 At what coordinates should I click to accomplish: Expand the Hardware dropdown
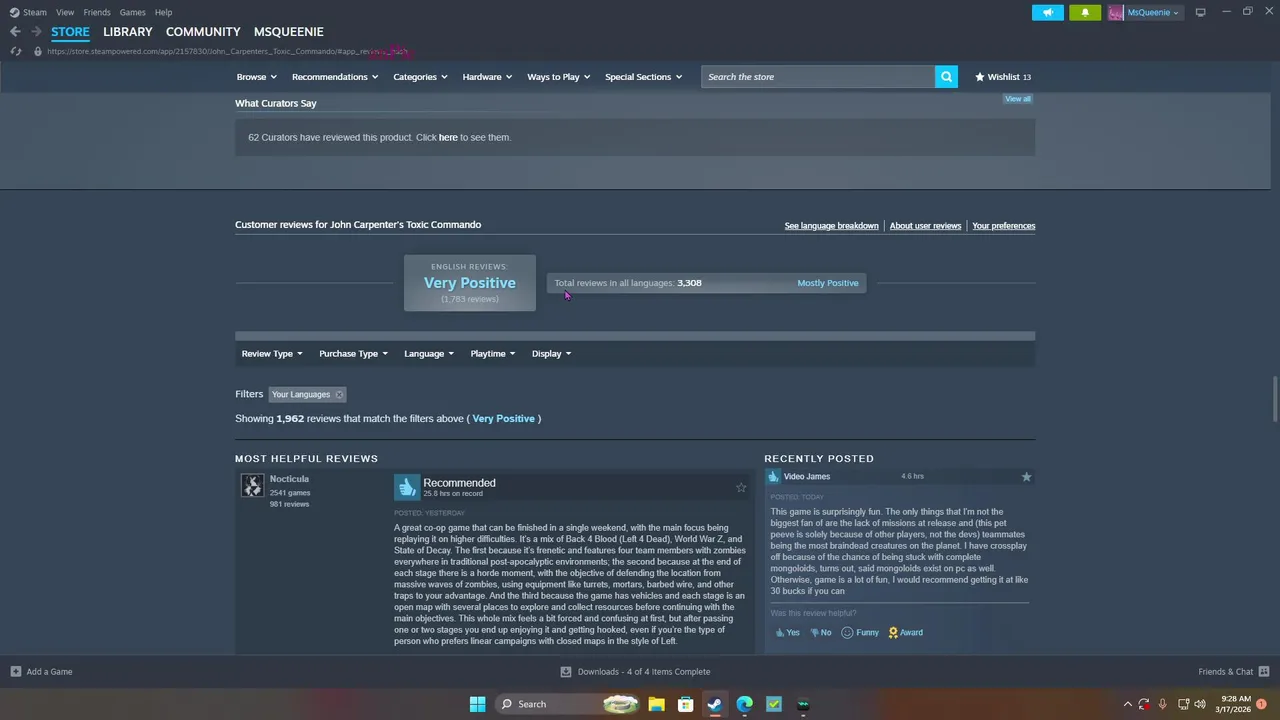[487, 77]
